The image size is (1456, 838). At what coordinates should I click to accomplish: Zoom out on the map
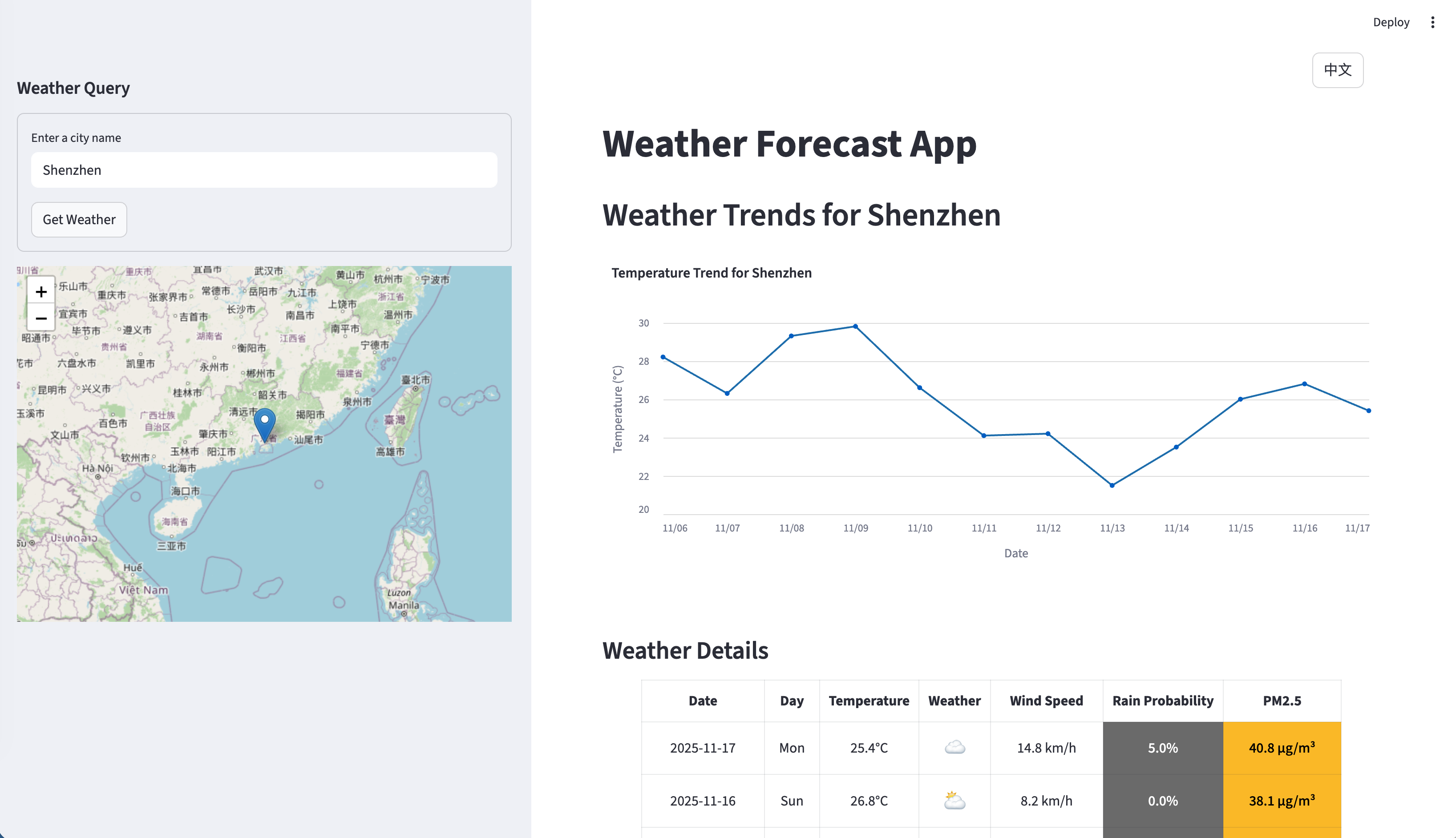coord(41,318)
